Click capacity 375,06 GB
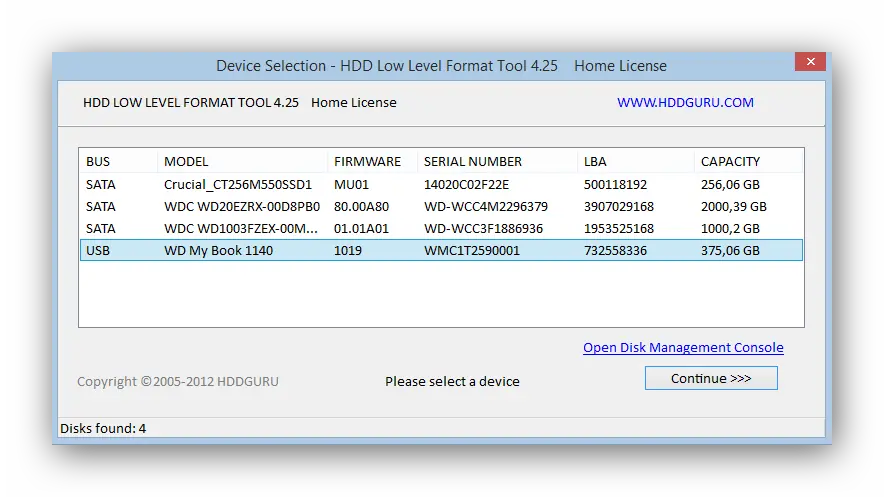Viewport: 884px width, 497px height. pos(730,250)
